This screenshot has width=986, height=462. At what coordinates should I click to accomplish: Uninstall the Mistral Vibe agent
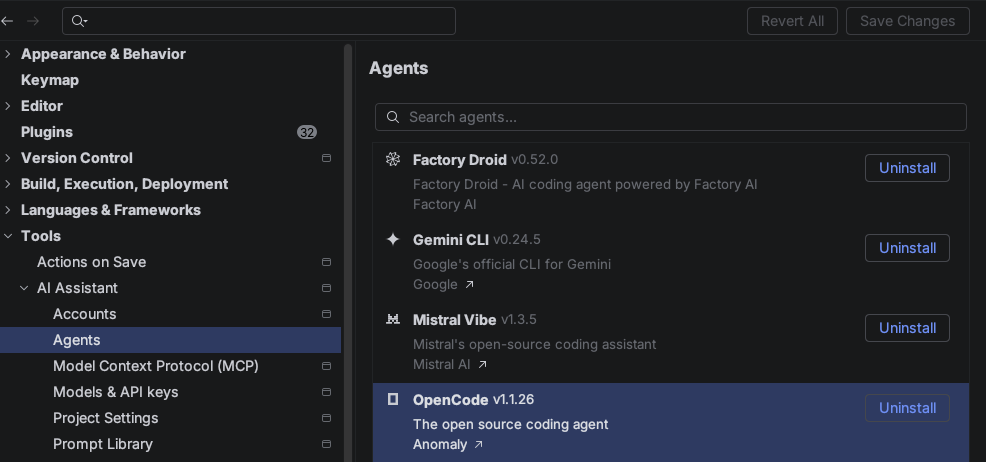906,328
